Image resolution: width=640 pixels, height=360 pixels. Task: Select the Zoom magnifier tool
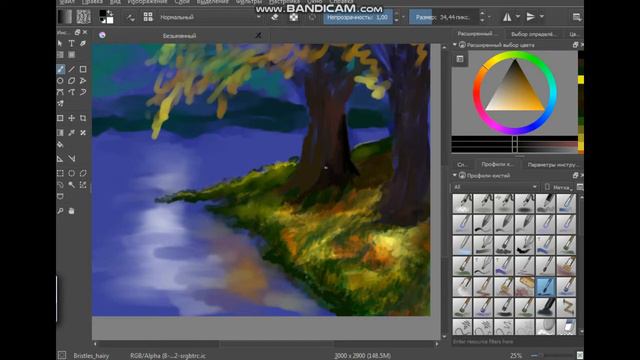click(x=60, y=211)
